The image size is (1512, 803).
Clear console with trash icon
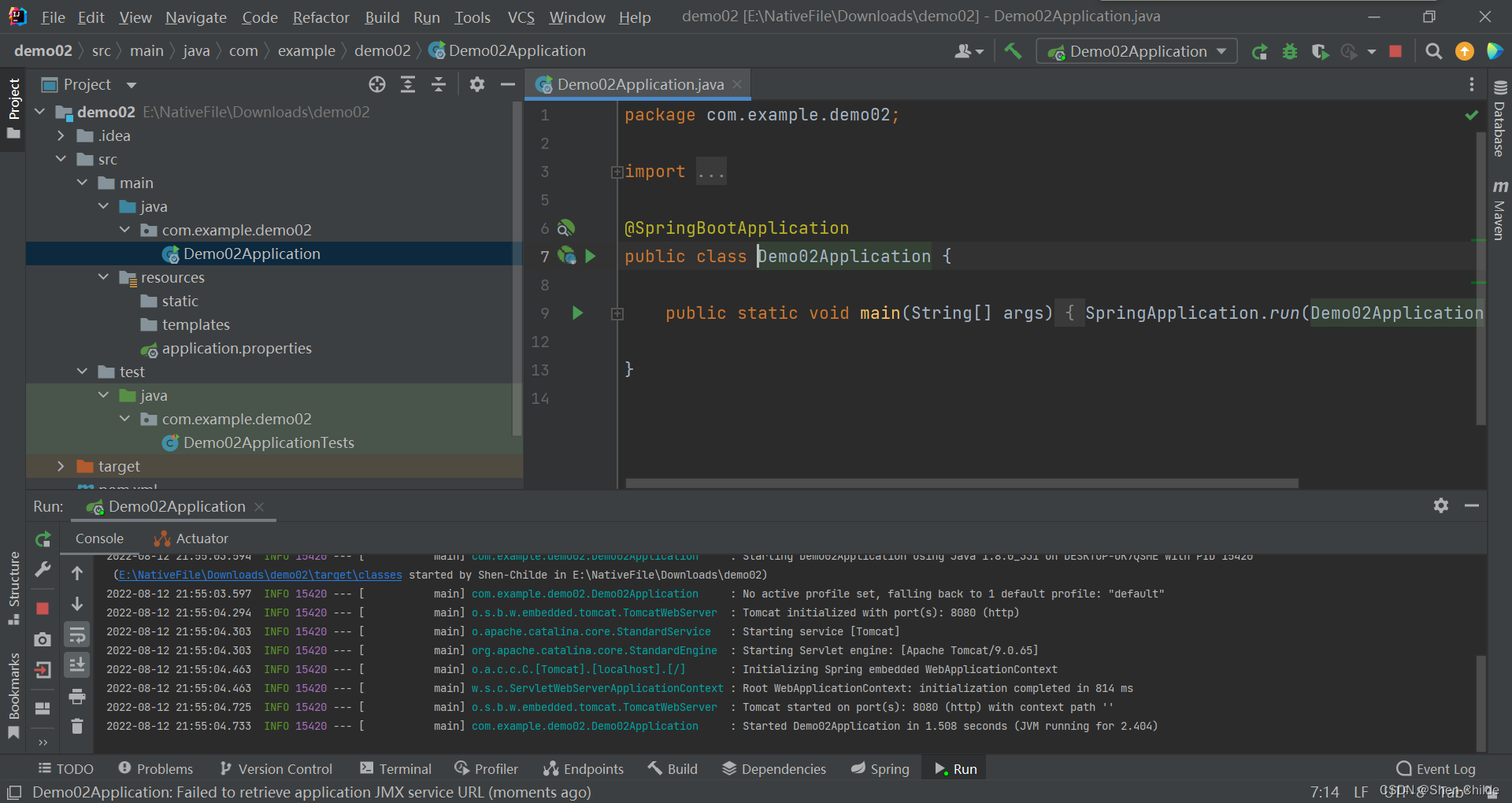(x=77, y=726)
